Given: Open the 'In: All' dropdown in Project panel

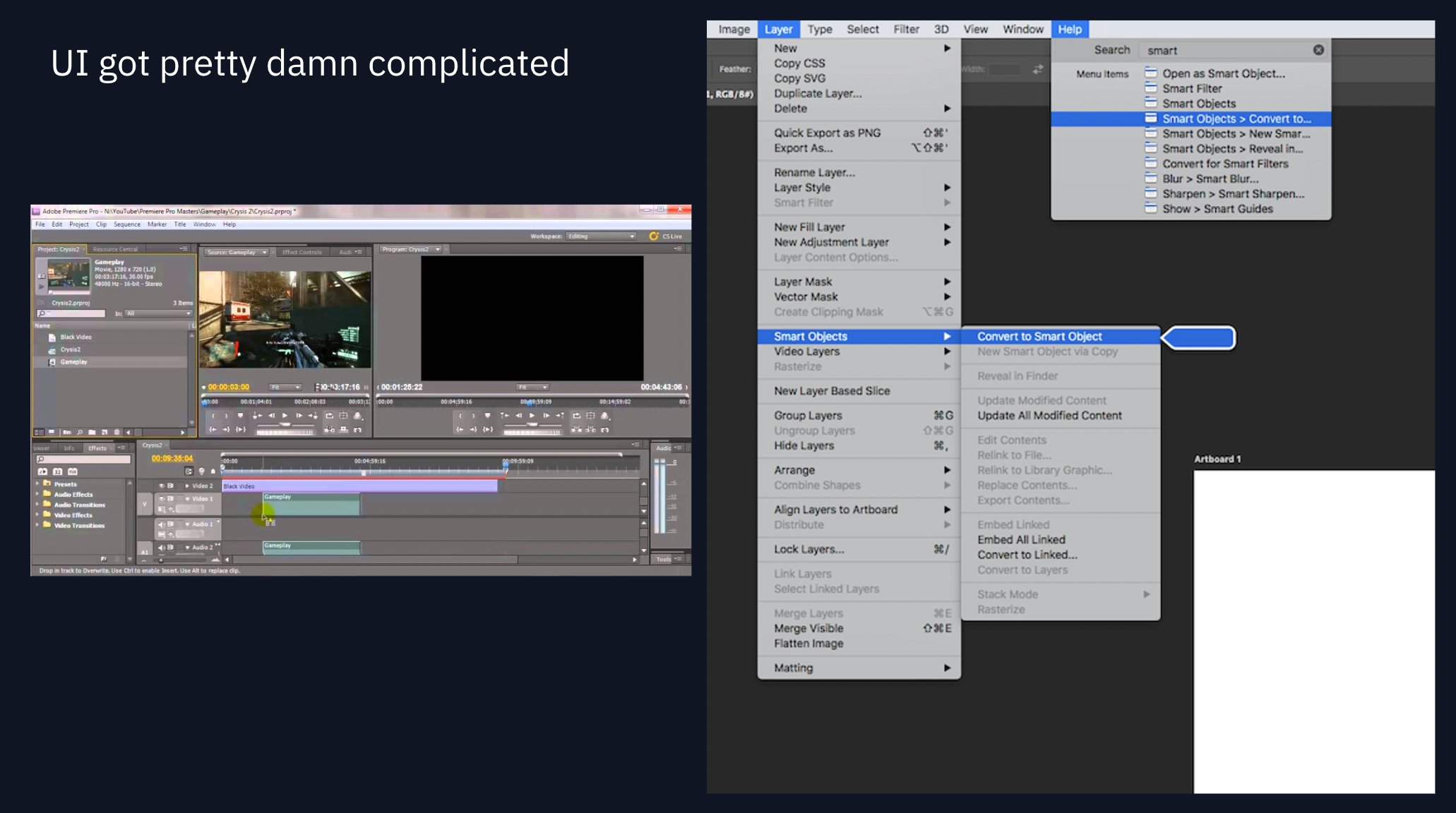Looking at the screenshot, I should point(158,313).
